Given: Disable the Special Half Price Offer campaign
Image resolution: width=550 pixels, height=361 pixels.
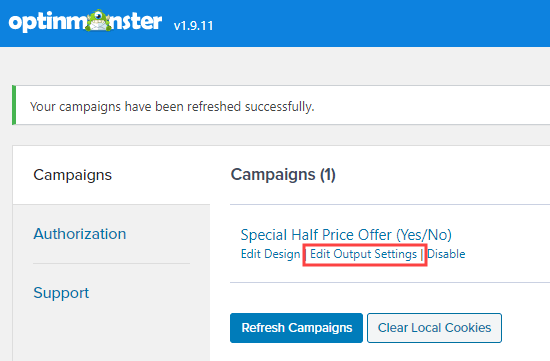Looking at the screenshot, I should click(x=446, y=254).
